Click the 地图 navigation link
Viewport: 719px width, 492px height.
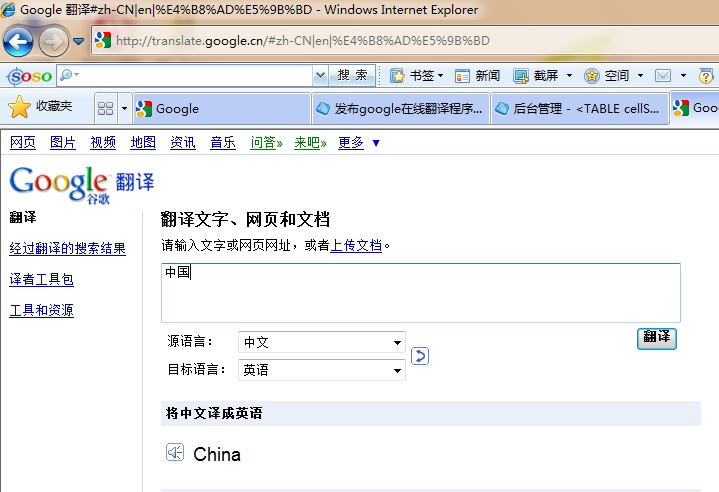143,143
